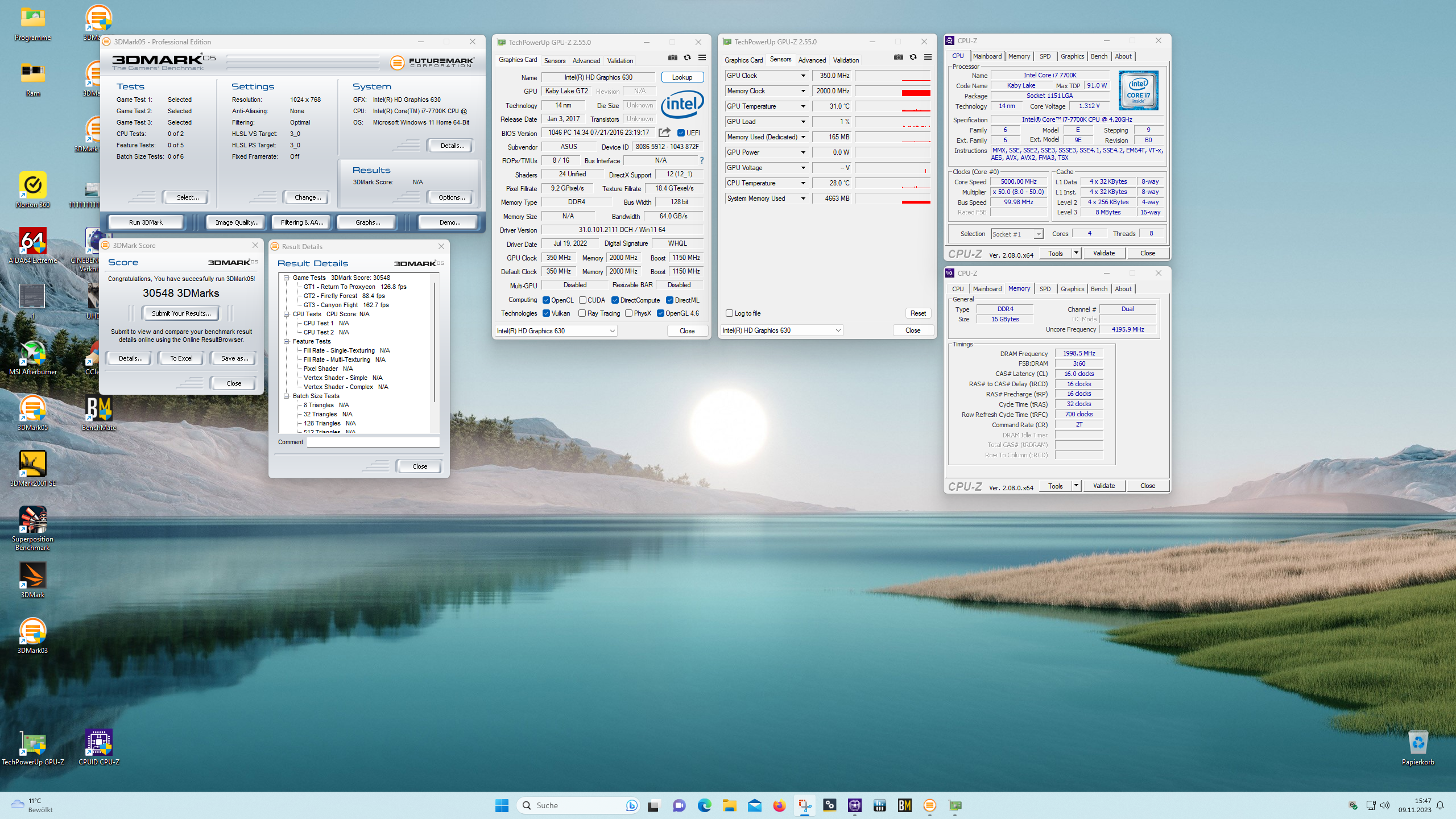Toggle the Vulkan checkbox
The height and width of the screenshot is (819, 1456).
click(x=546, y=313)
